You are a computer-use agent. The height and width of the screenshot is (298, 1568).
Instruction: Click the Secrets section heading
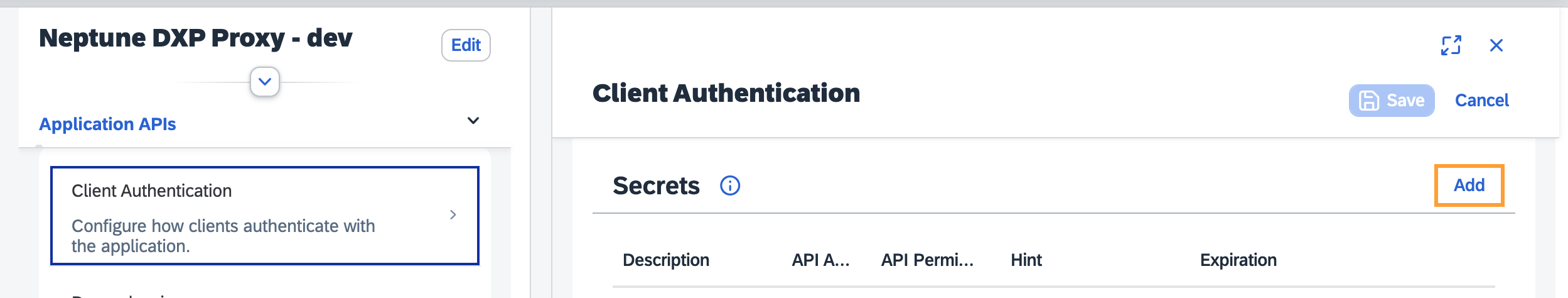[x=656, y=186]
